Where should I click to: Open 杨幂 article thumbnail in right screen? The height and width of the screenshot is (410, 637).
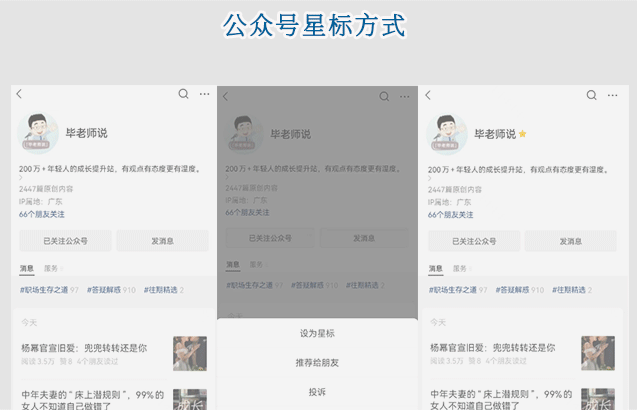598,353
